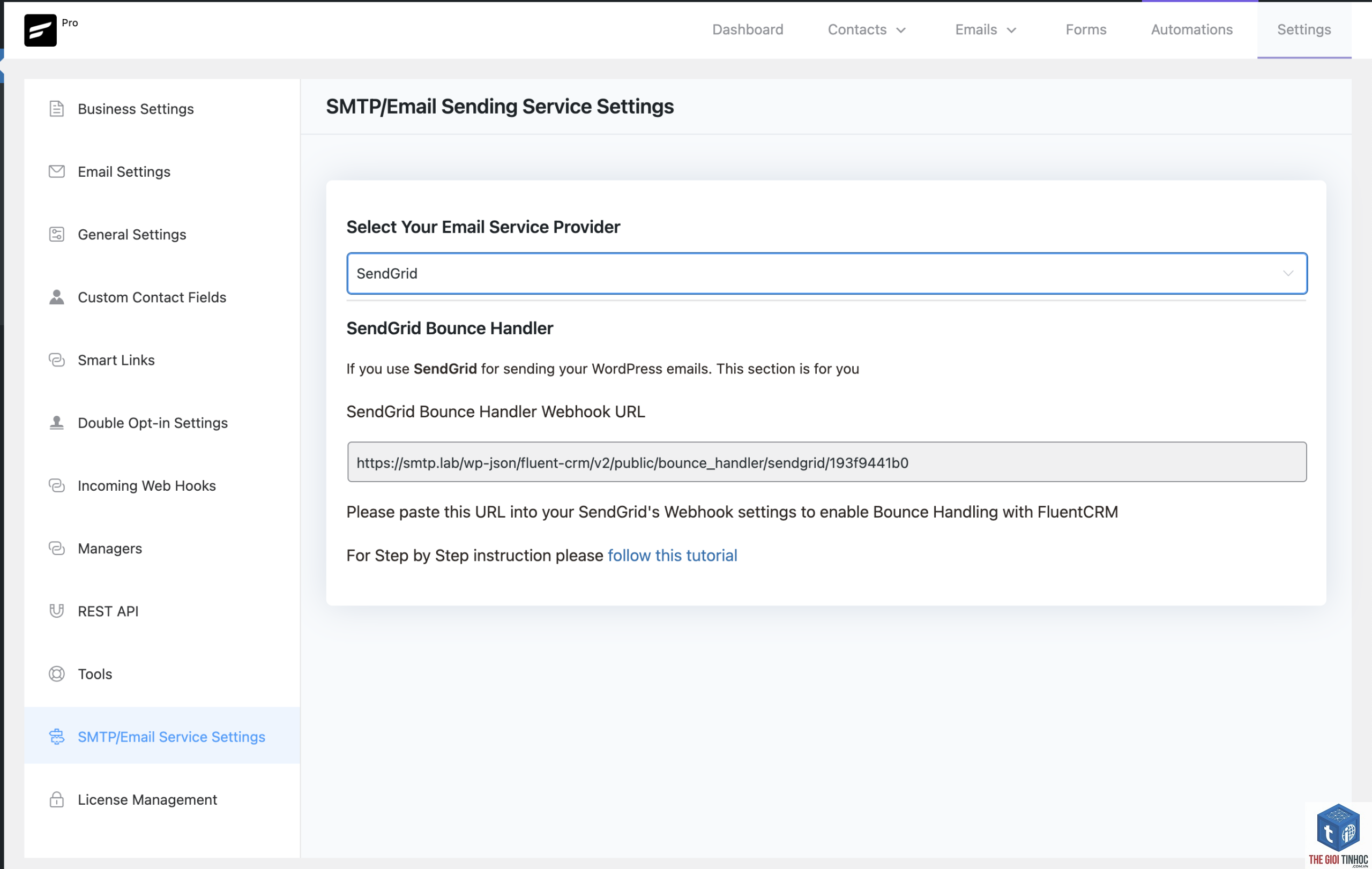Switch to the Dashboard tab

point(748,29)
